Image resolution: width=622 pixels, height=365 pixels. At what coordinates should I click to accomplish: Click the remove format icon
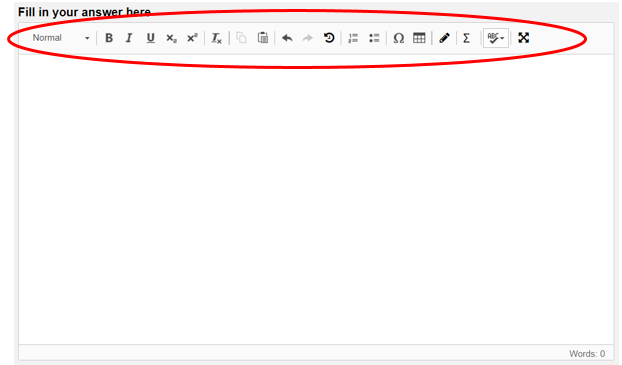click(x=217, y=38)
